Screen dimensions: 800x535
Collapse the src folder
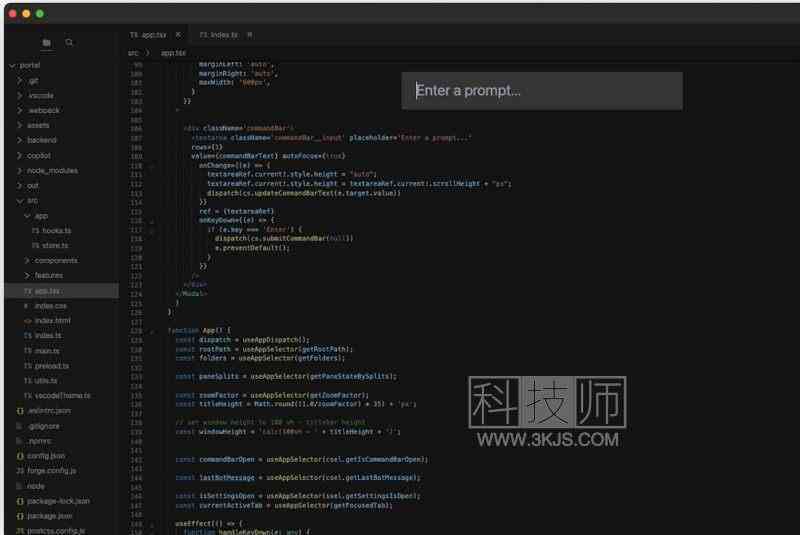point(20,200)
